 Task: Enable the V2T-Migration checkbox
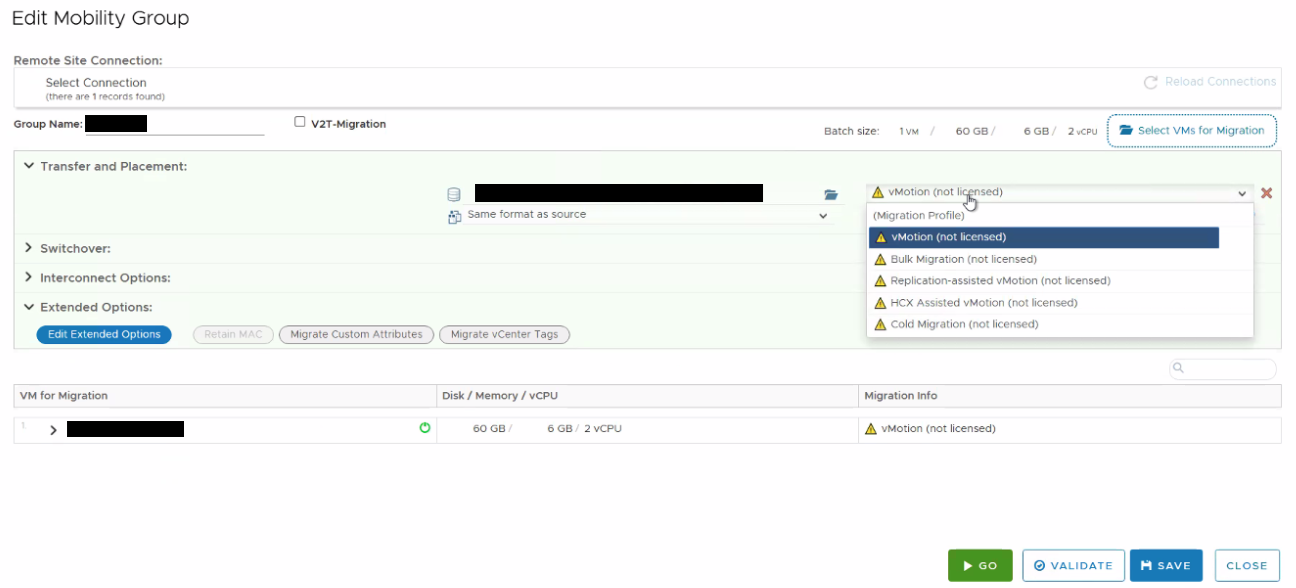pos(300,123)
